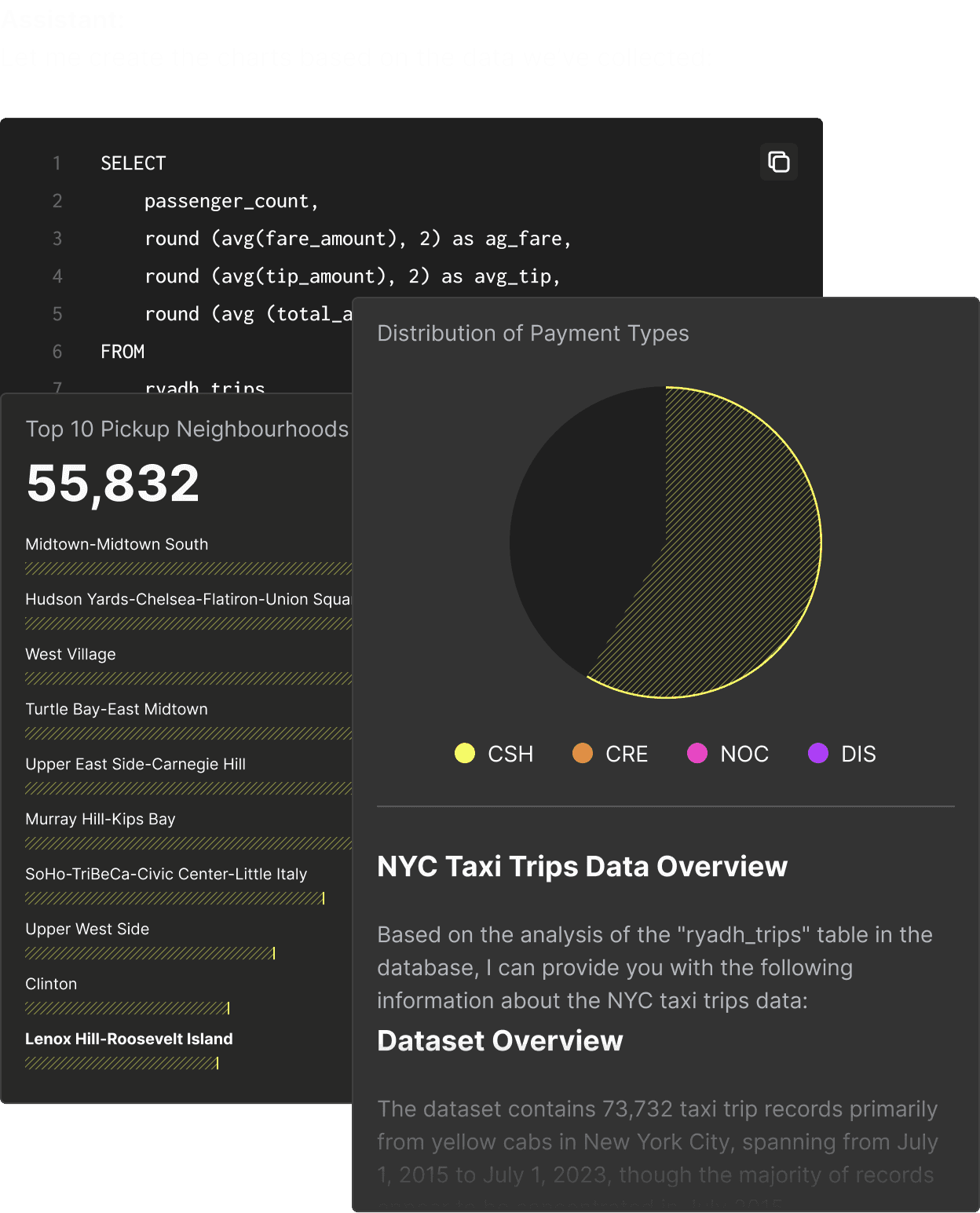This screenshot has width=980, height=1213.
Task: Click the Upper West Side bar
Action: coord(150,953)
